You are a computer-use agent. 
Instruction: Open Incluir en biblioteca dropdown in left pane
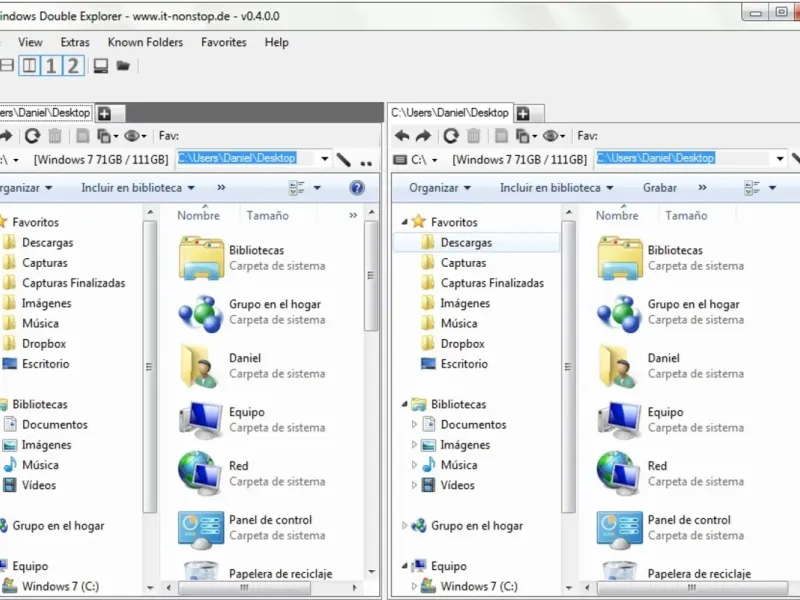[x=138, y=188]
